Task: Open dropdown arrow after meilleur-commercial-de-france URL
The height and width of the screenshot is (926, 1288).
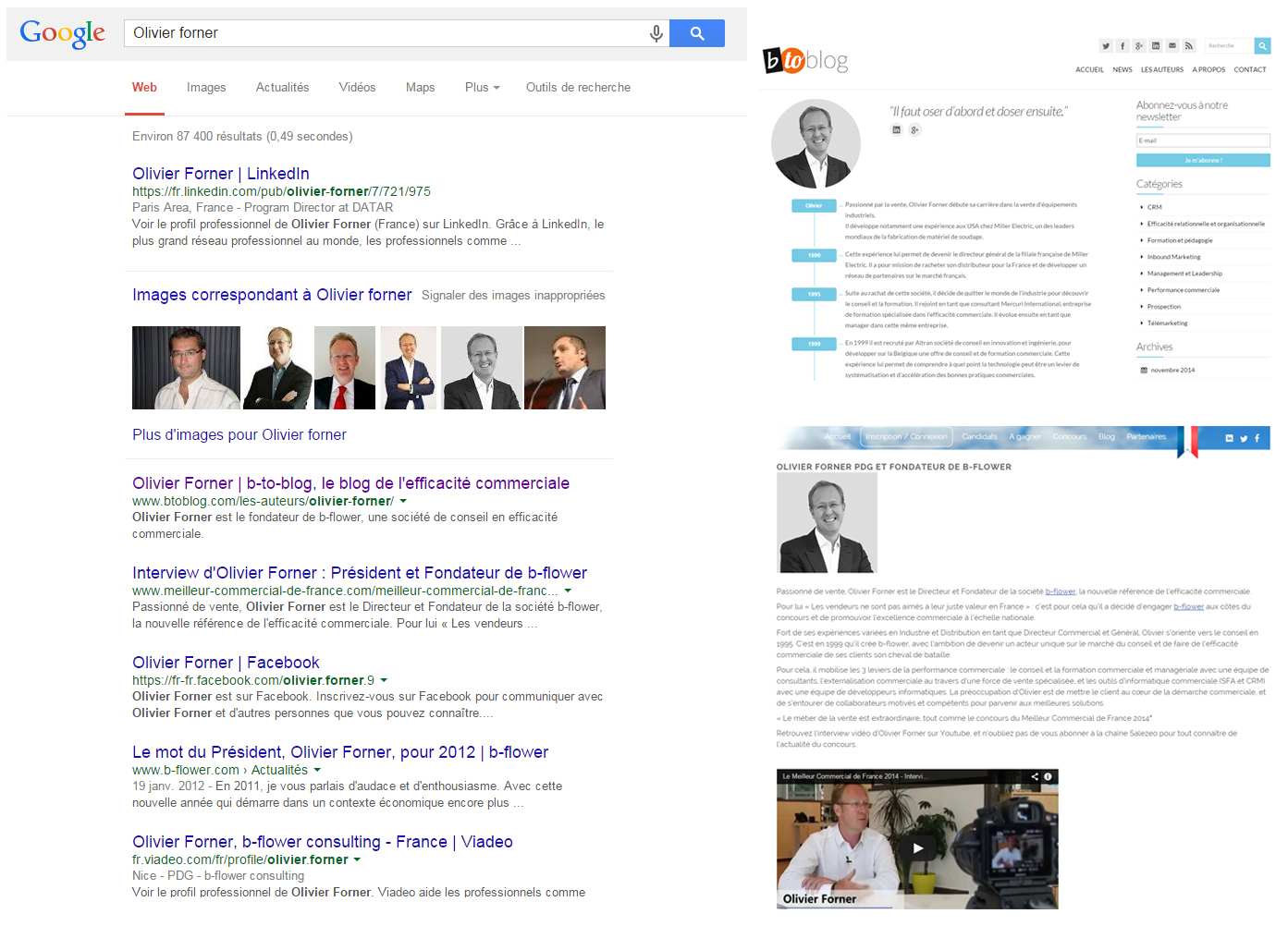Action: click(568, 591)
